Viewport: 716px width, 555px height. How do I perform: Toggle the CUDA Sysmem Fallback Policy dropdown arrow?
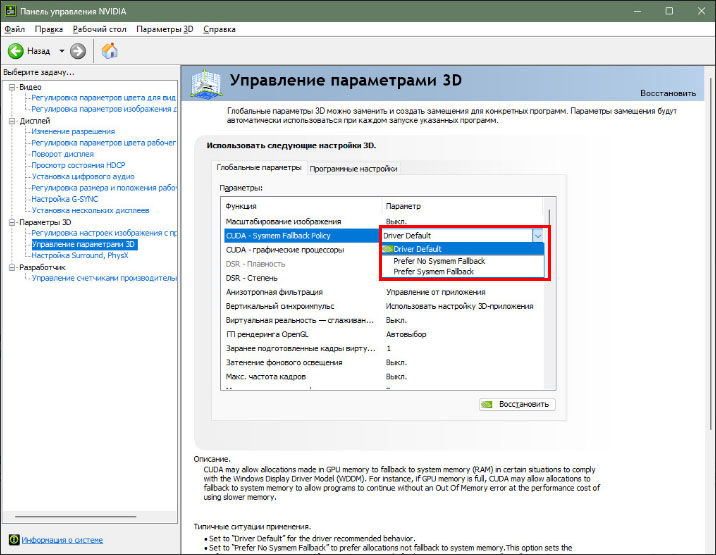tap(537, 236)
